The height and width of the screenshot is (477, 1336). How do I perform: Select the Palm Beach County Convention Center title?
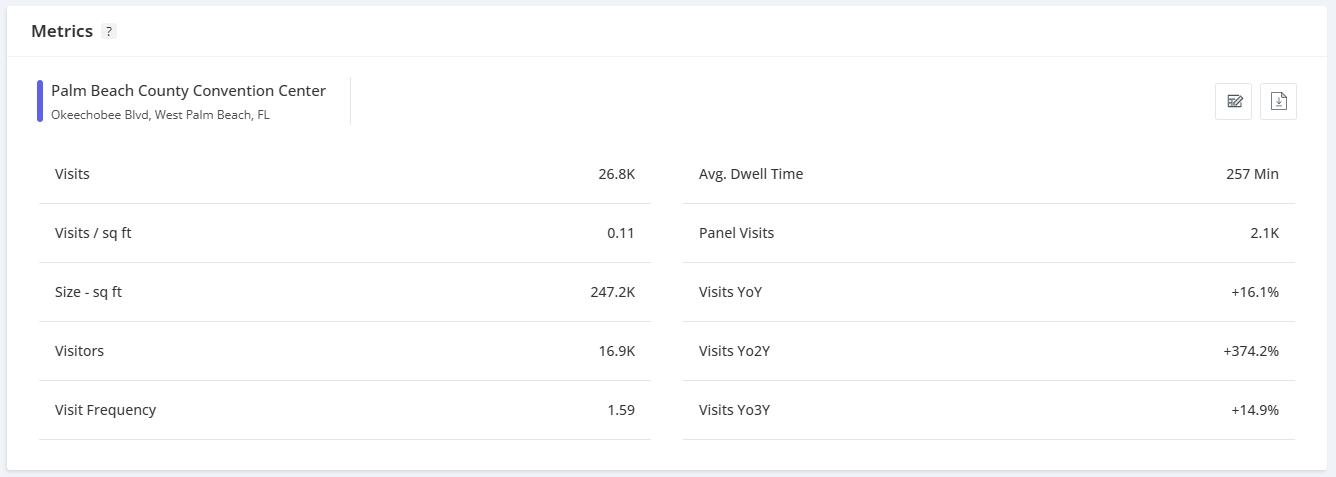(x=188, y=91)
